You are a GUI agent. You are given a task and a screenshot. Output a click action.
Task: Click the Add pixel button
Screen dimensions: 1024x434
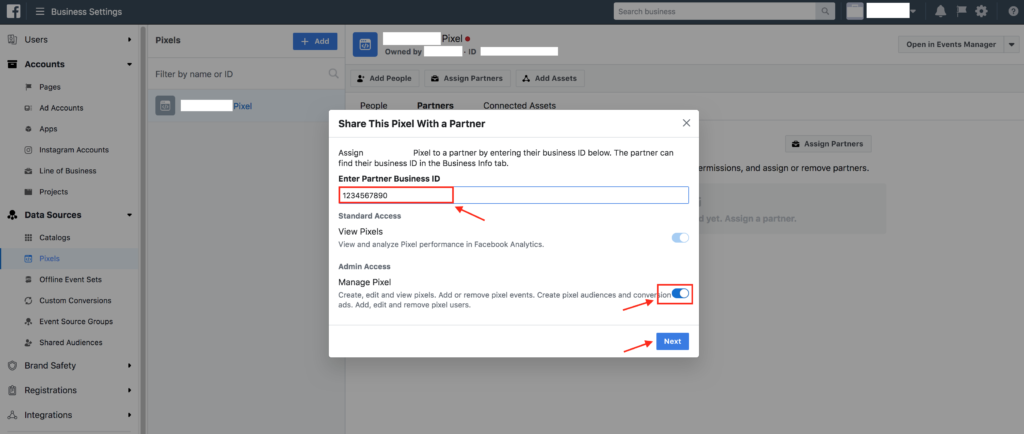tap(314, 41)
